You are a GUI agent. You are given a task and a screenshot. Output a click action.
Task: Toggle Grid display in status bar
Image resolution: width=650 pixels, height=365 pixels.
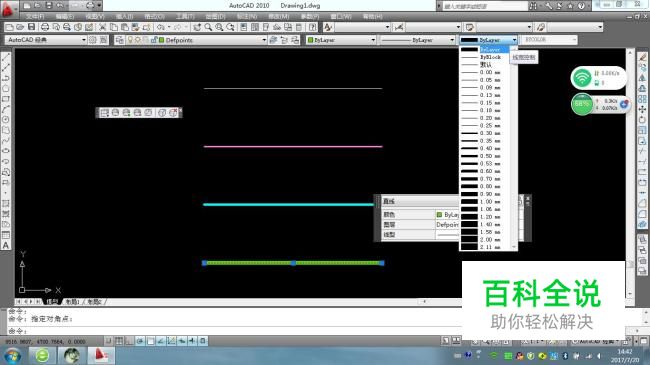119,341
